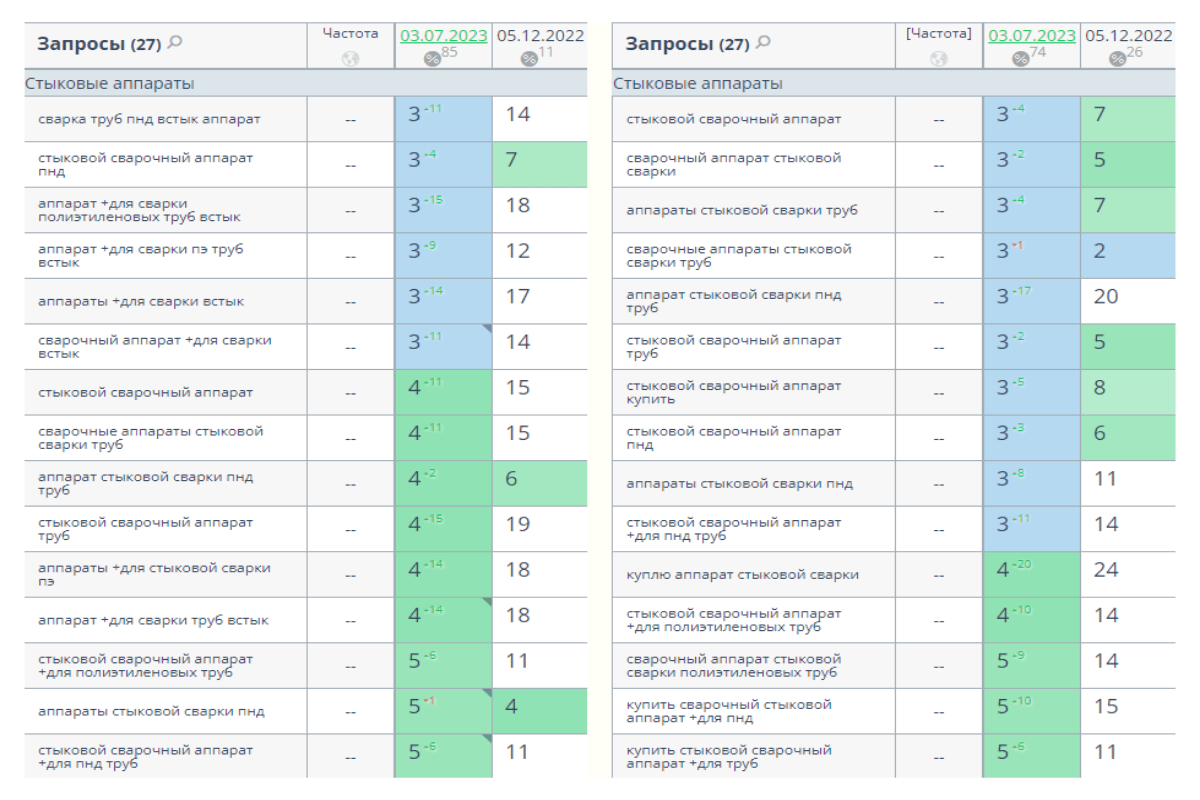
Task: Collapse the left Стыковые аппараты group row
Action: tap(110, 84)
